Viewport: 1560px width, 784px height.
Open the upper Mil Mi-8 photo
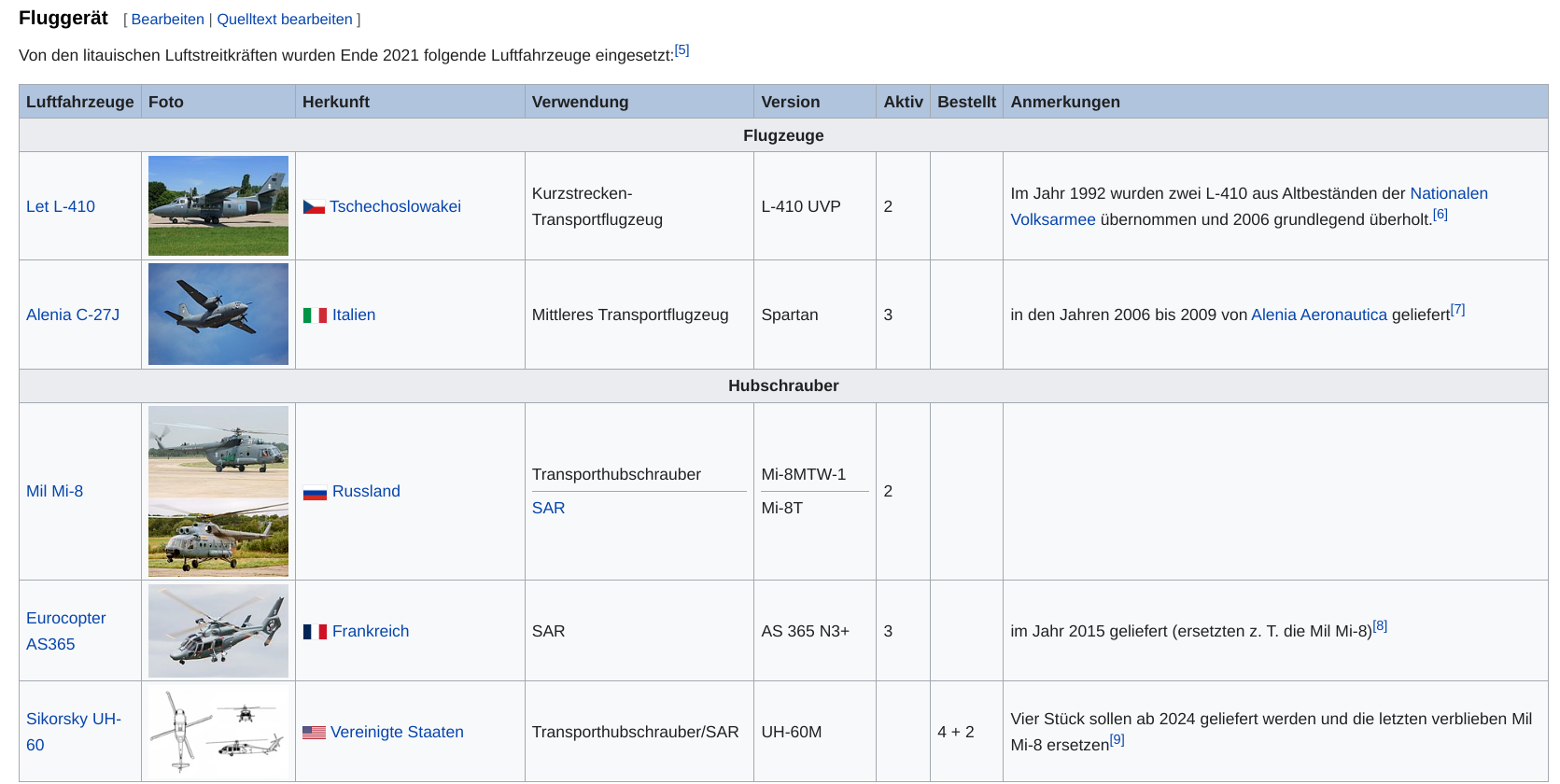218,452
